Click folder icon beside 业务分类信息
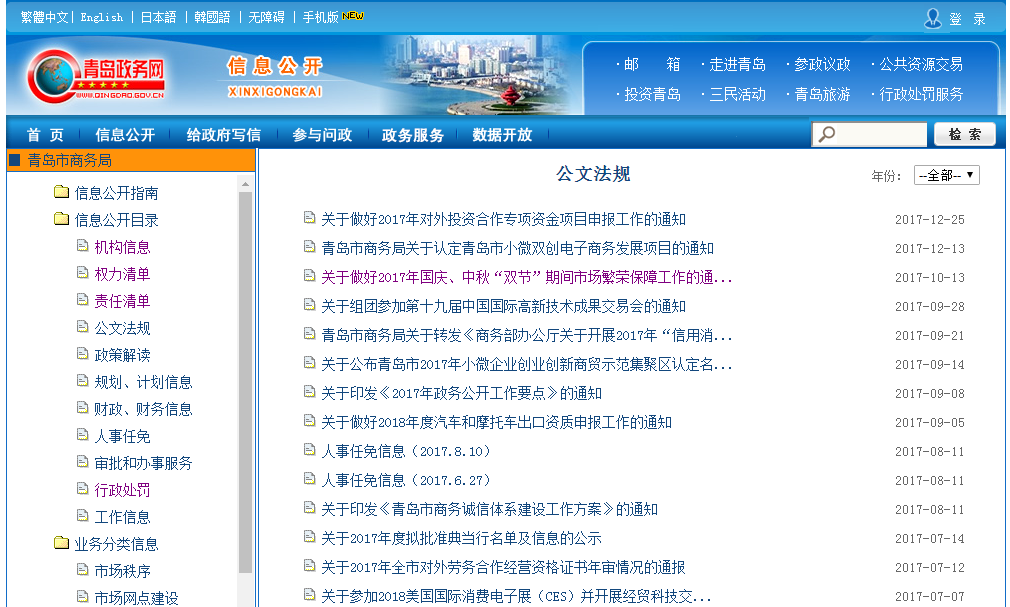1010x607 pixels. pyautogui.click(x=61, y=544)
